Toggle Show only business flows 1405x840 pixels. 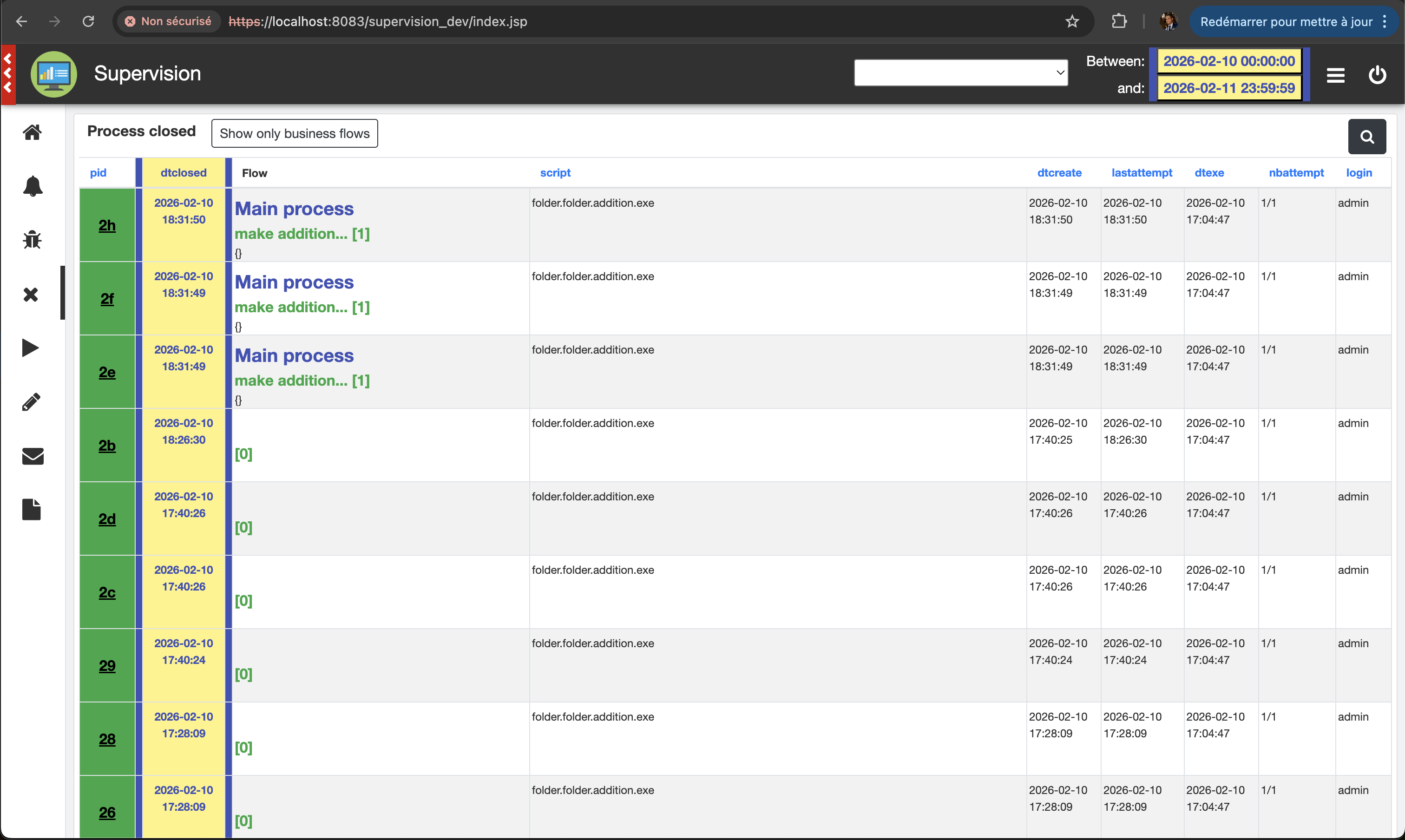[x=295, y=134]
